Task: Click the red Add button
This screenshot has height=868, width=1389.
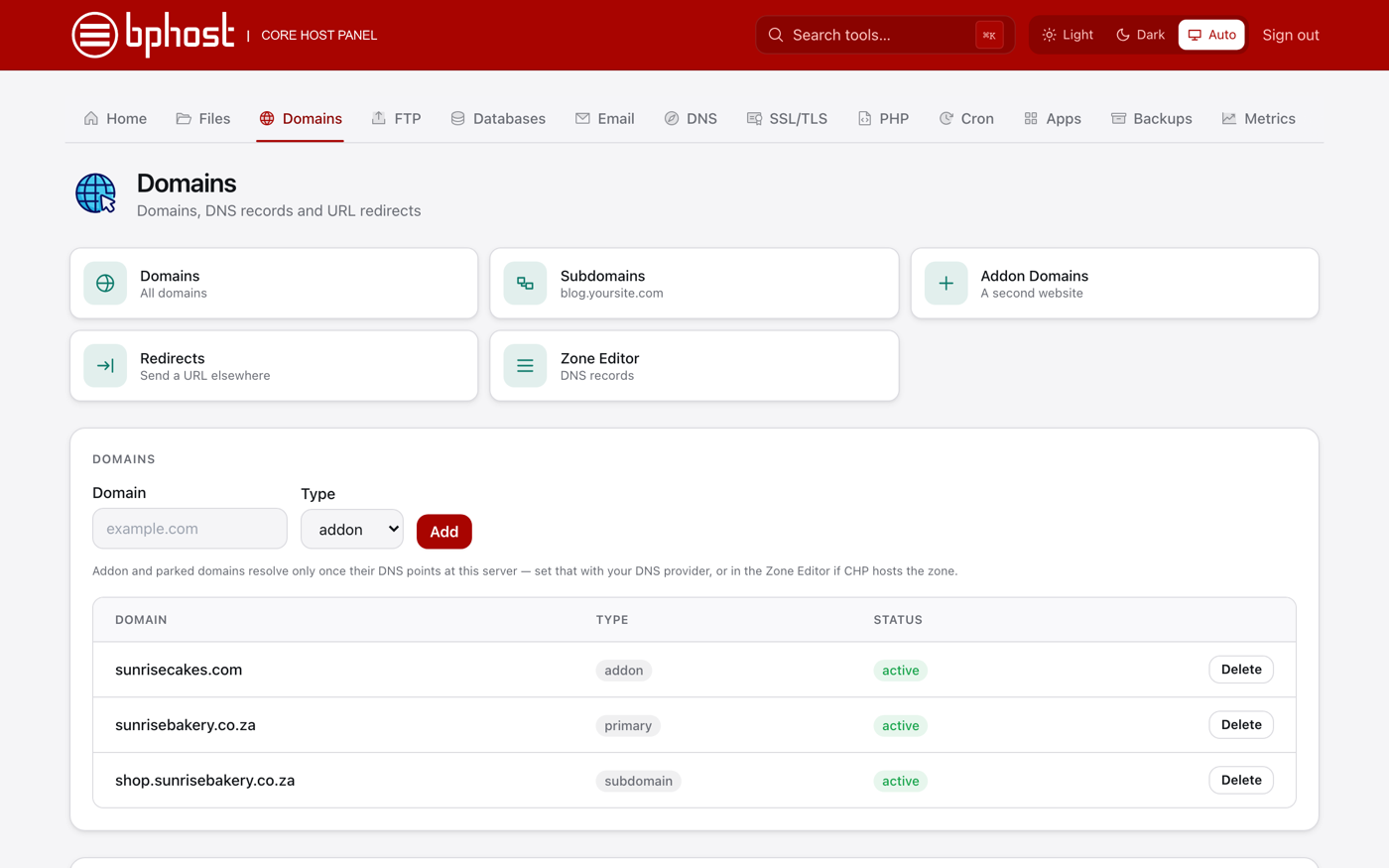Action: tap(443, 532)
